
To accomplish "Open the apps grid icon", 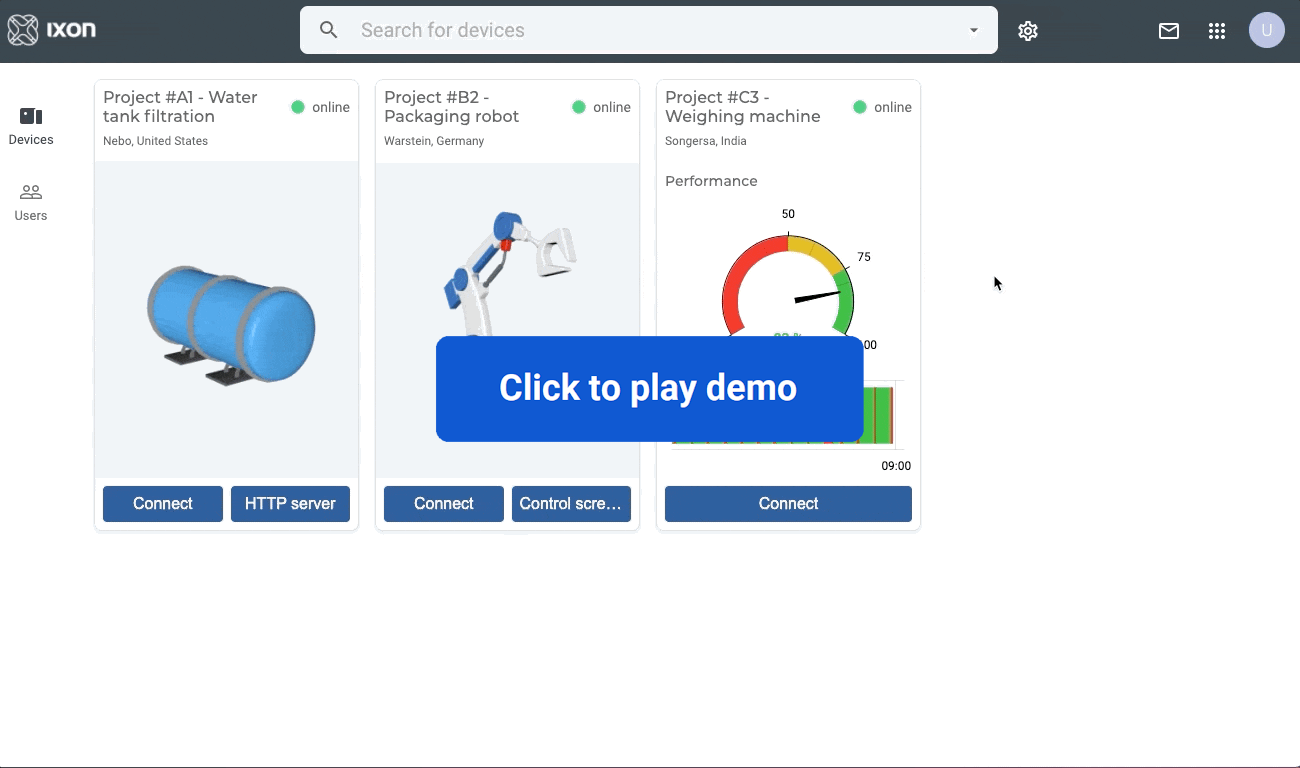I will (1217, 31).
